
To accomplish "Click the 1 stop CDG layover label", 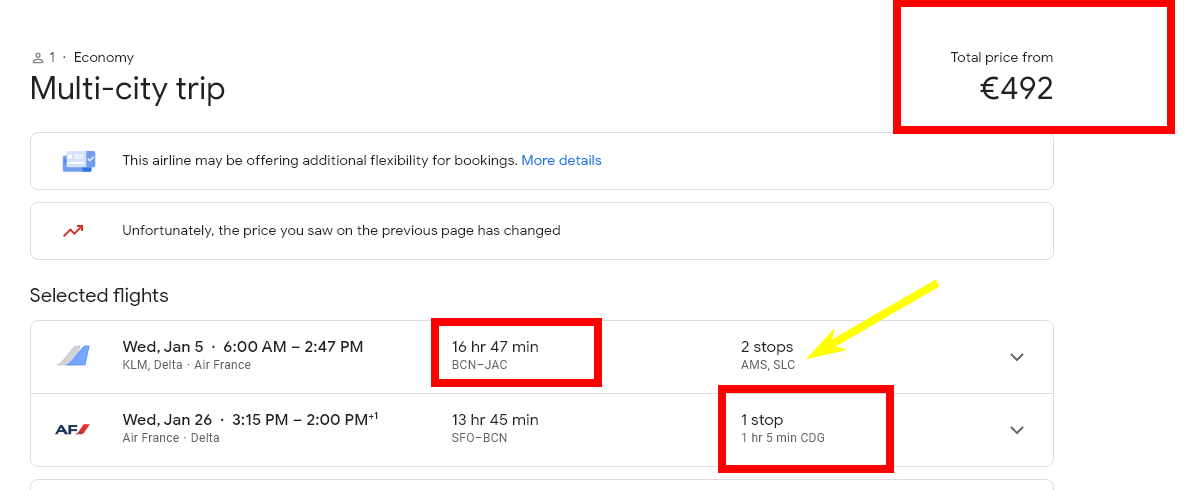I will click(782, 428).
